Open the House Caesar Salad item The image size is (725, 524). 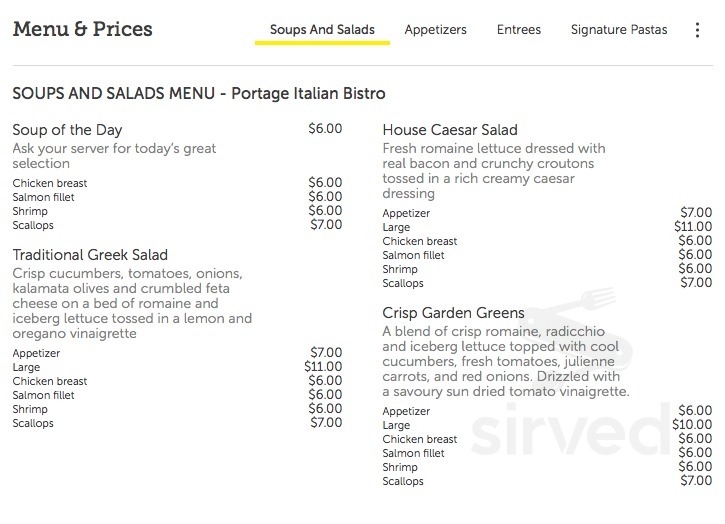[x=450, y=130]
